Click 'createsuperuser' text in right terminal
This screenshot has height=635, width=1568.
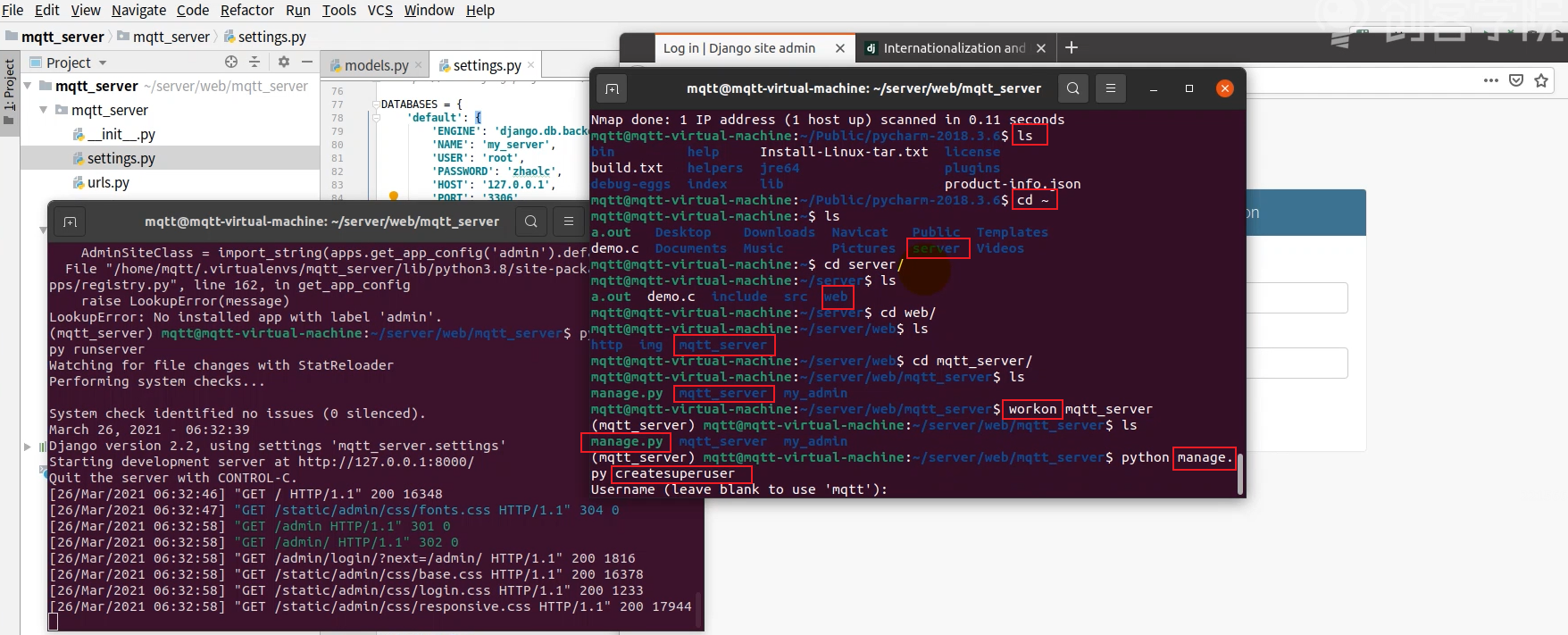click(675, 473)
